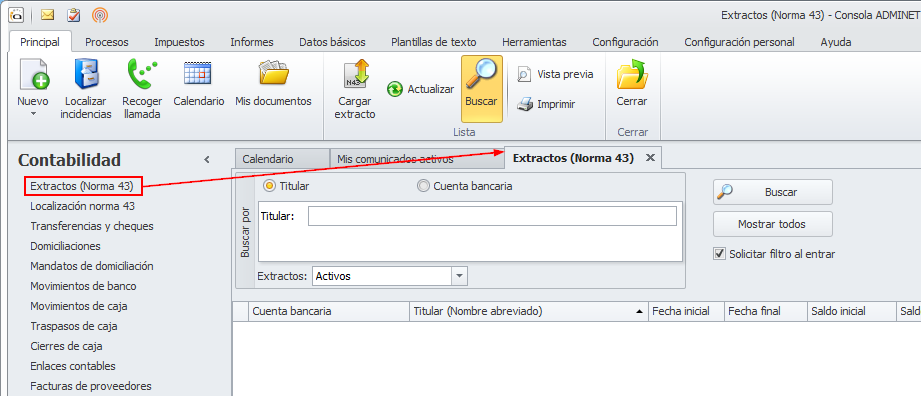Open the Calendario ribbon icon
921x396 pixels.
(x=198, y=74)
